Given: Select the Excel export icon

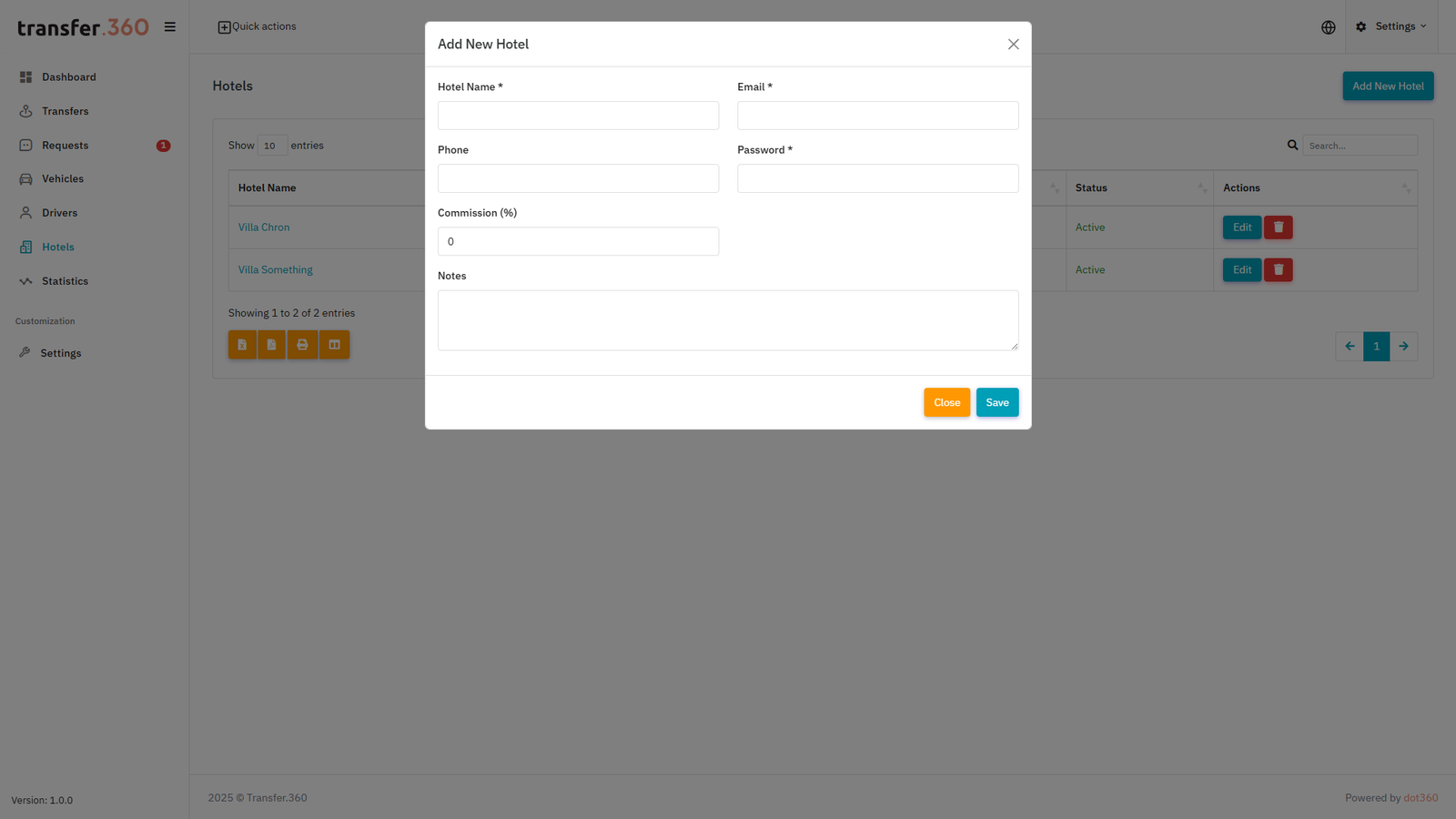Looking at the screenshot, I should (242, 344).
